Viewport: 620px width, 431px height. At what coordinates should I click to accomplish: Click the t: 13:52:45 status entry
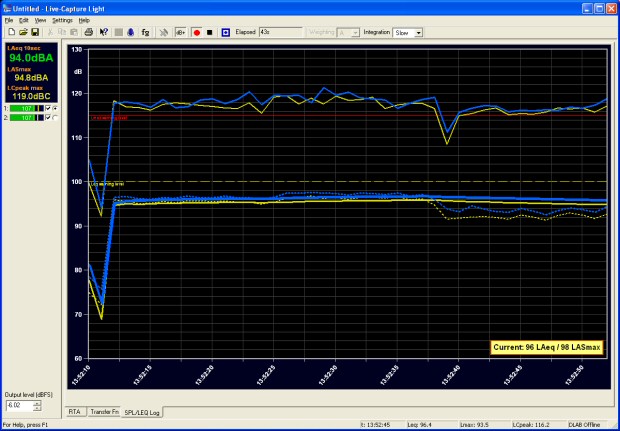(x=376, y=425)
